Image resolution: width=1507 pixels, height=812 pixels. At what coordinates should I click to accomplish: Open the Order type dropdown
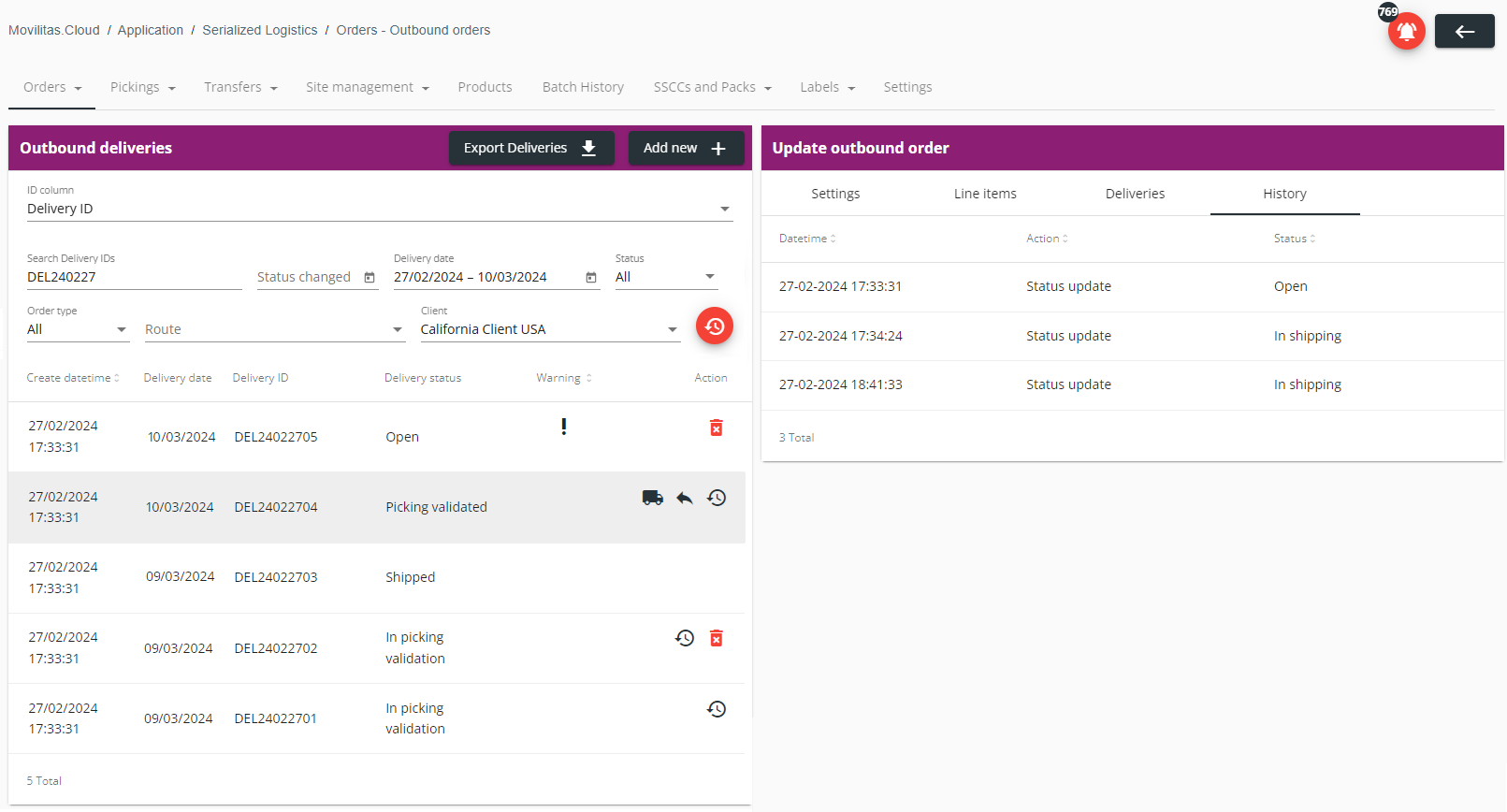(78, 329)
